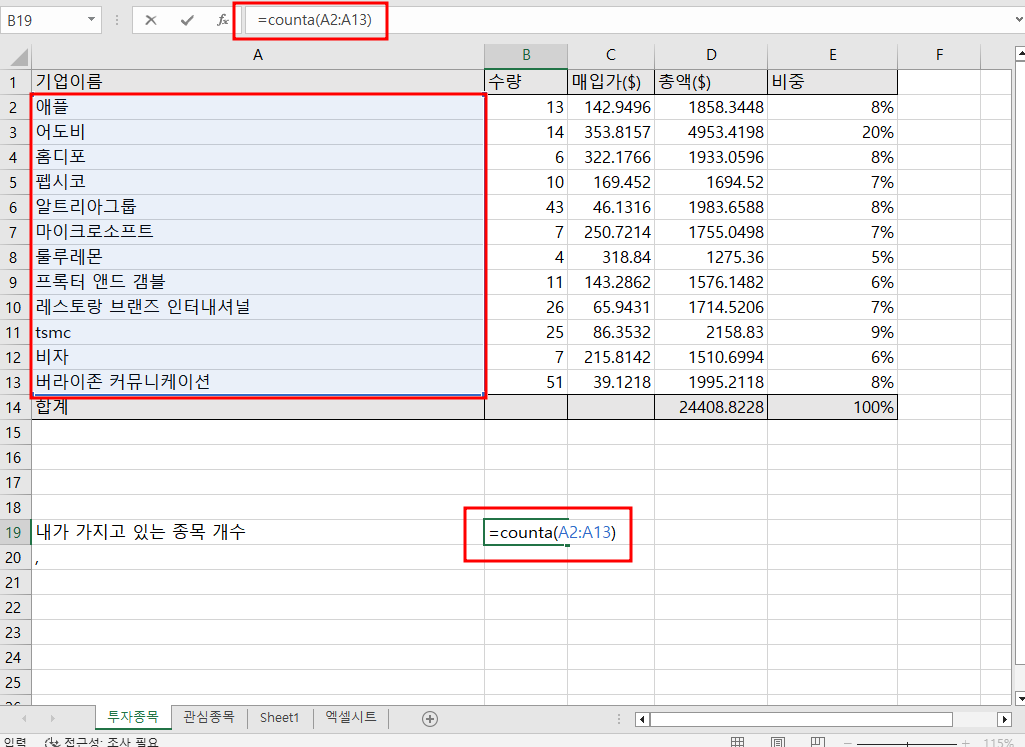Select column F header
Image resolution: width=1025 pixels, height=747 pixels.
click(939, 56)
